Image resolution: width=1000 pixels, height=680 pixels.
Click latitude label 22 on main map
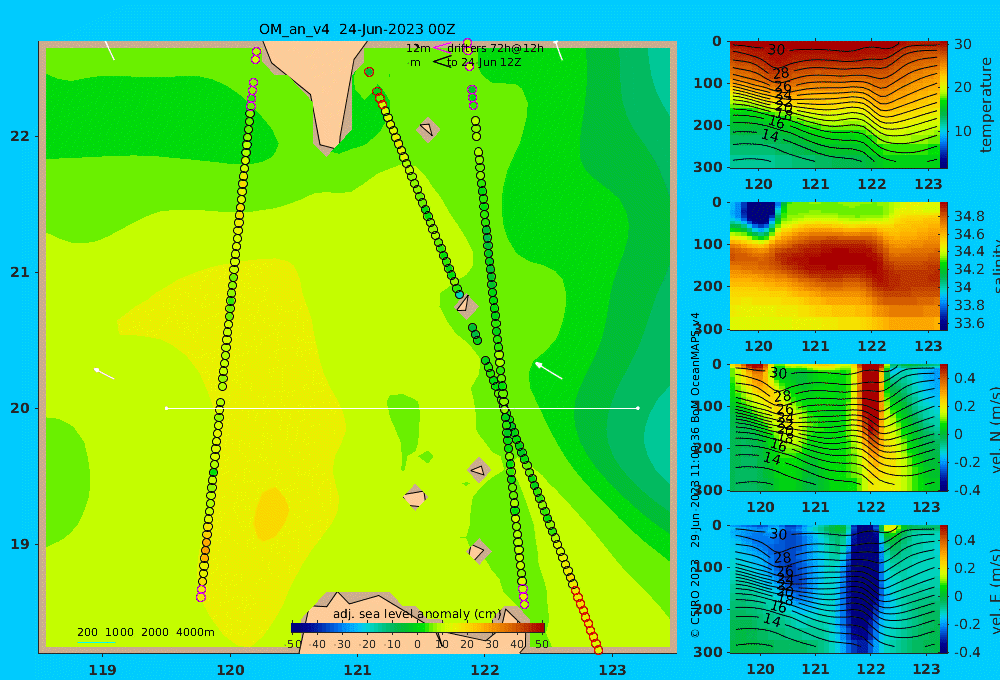coord(20,136)
